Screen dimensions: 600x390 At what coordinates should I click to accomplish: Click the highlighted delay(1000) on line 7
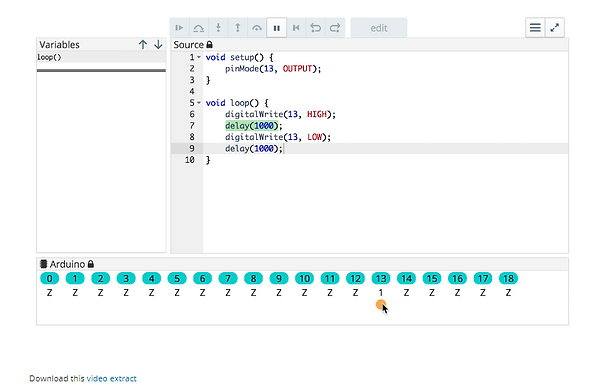(251, 126)
